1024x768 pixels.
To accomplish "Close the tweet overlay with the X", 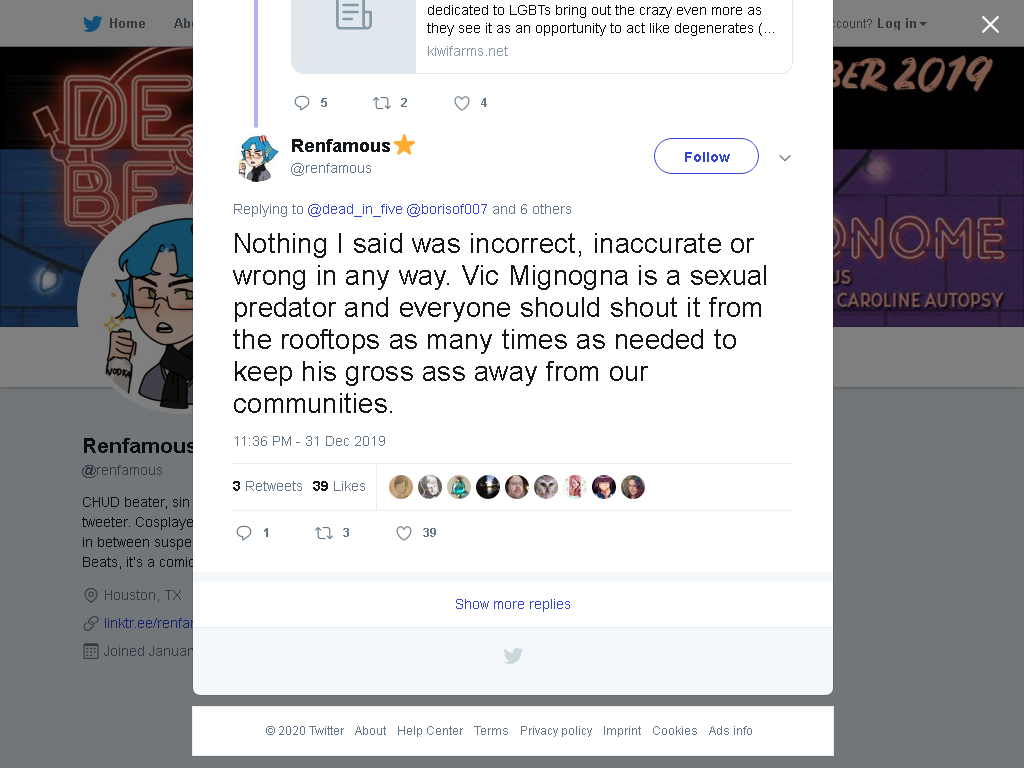I will tap(990, 24).
